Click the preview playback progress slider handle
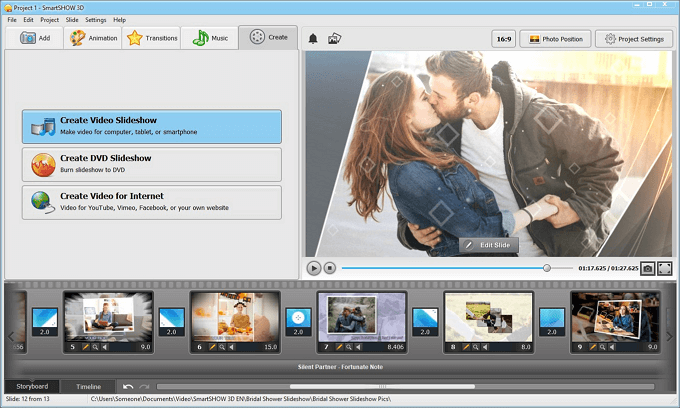 pos(547,268)
